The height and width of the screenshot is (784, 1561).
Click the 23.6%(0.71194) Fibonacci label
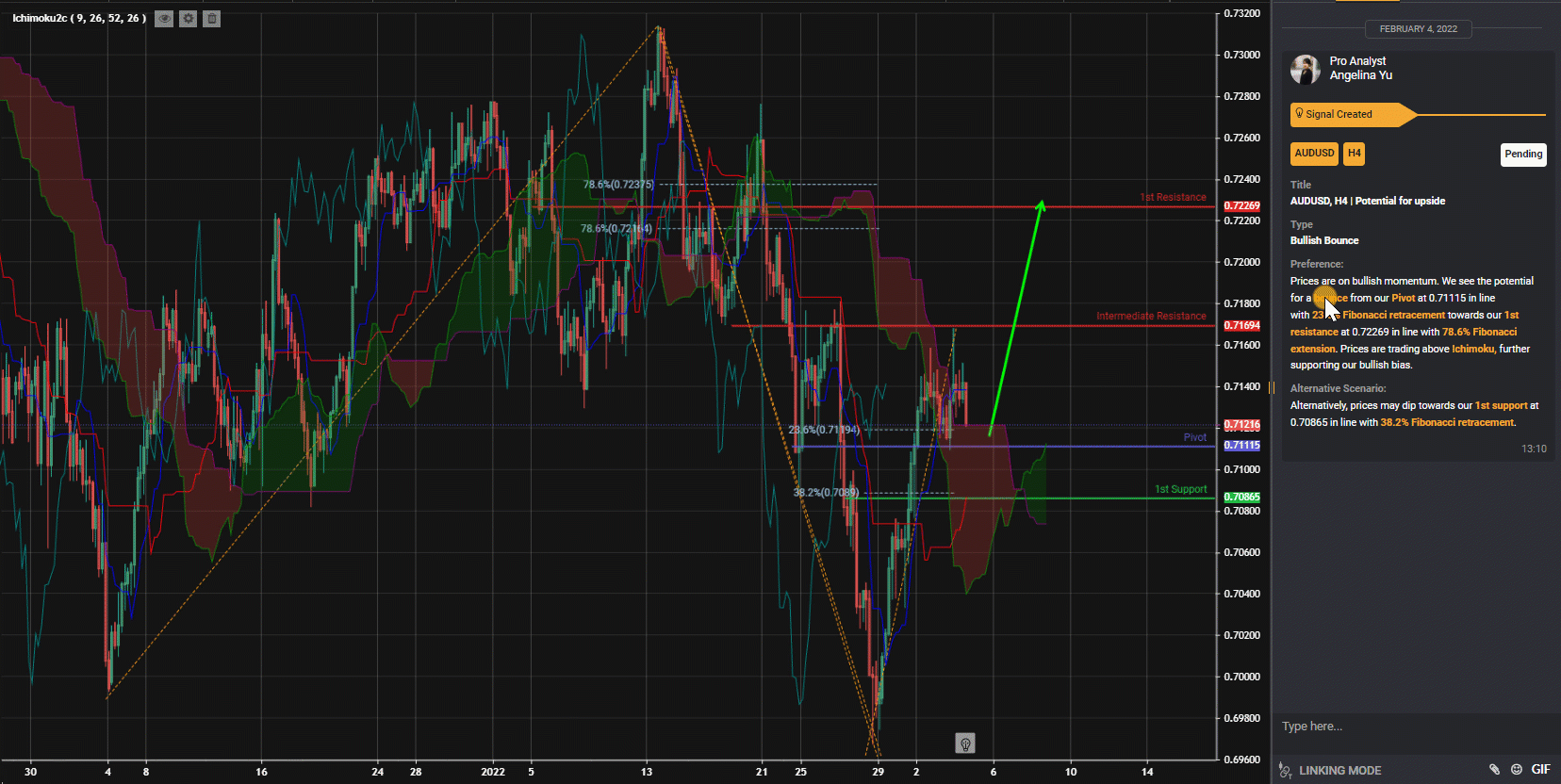(x=824, y=430)
